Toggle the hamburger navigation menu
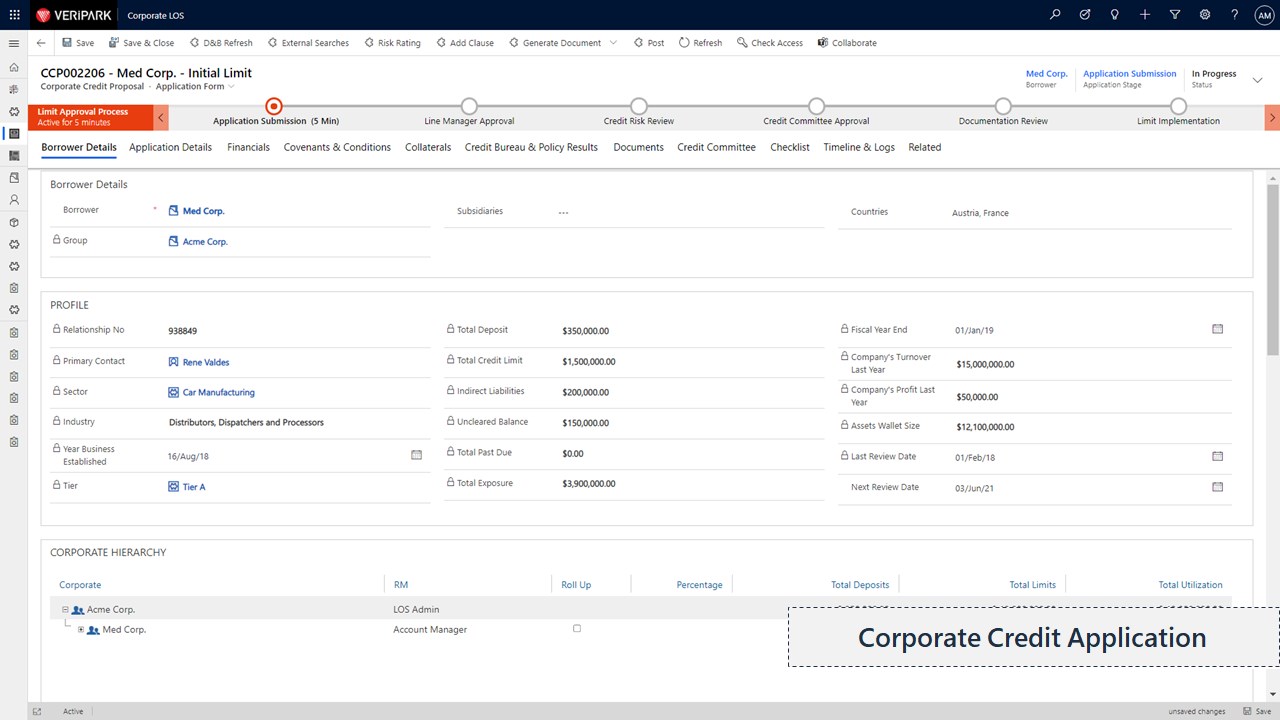This screenshot has width=1280, height=720. coord(14,43)
